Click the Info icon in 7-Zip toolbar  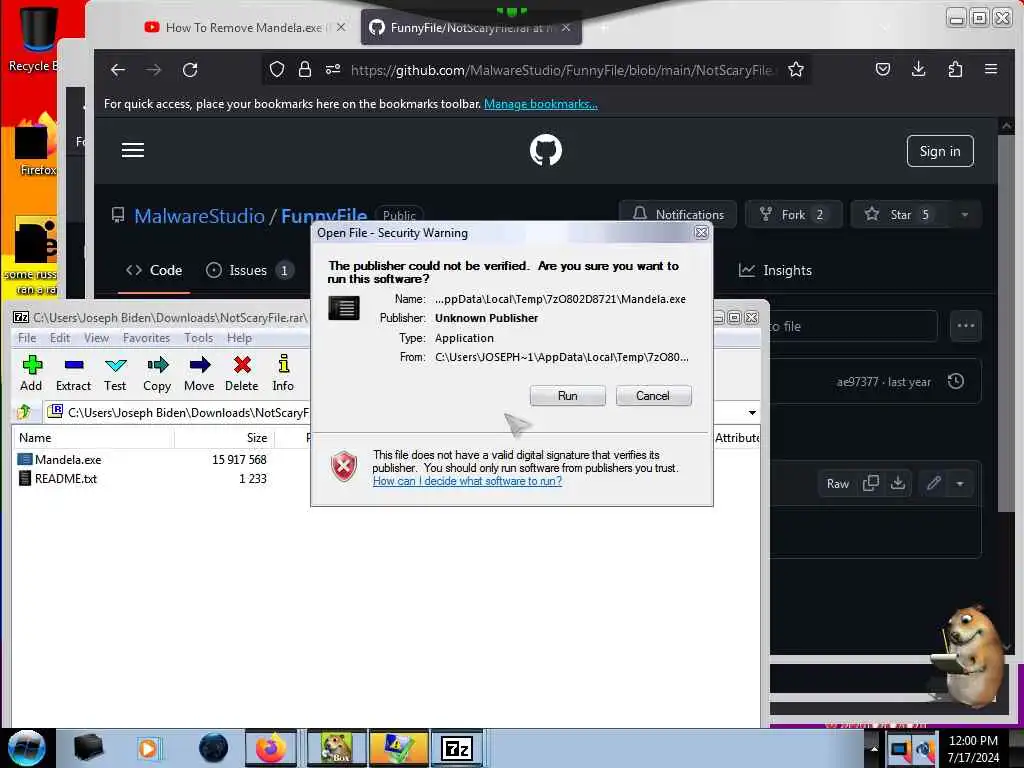click(x=283, y=374)
